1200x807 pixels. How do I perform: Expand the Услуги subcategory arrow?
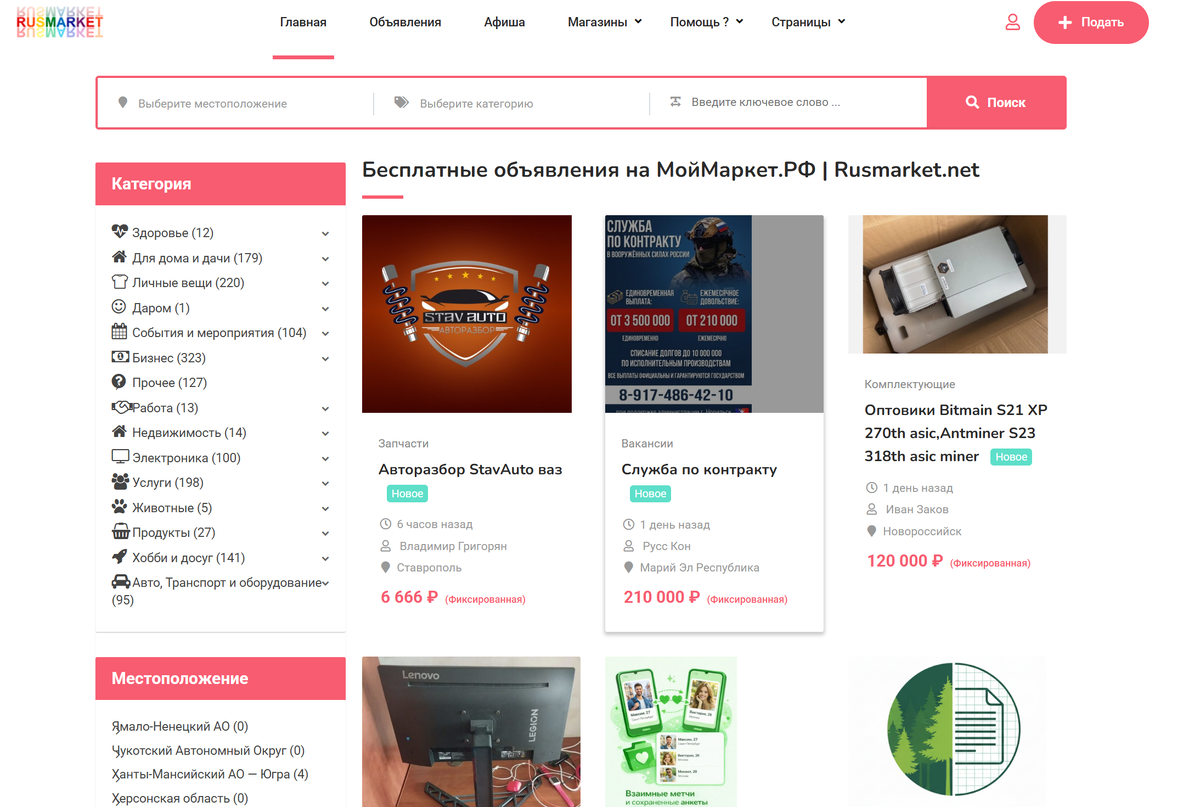(x=325, y=483)
